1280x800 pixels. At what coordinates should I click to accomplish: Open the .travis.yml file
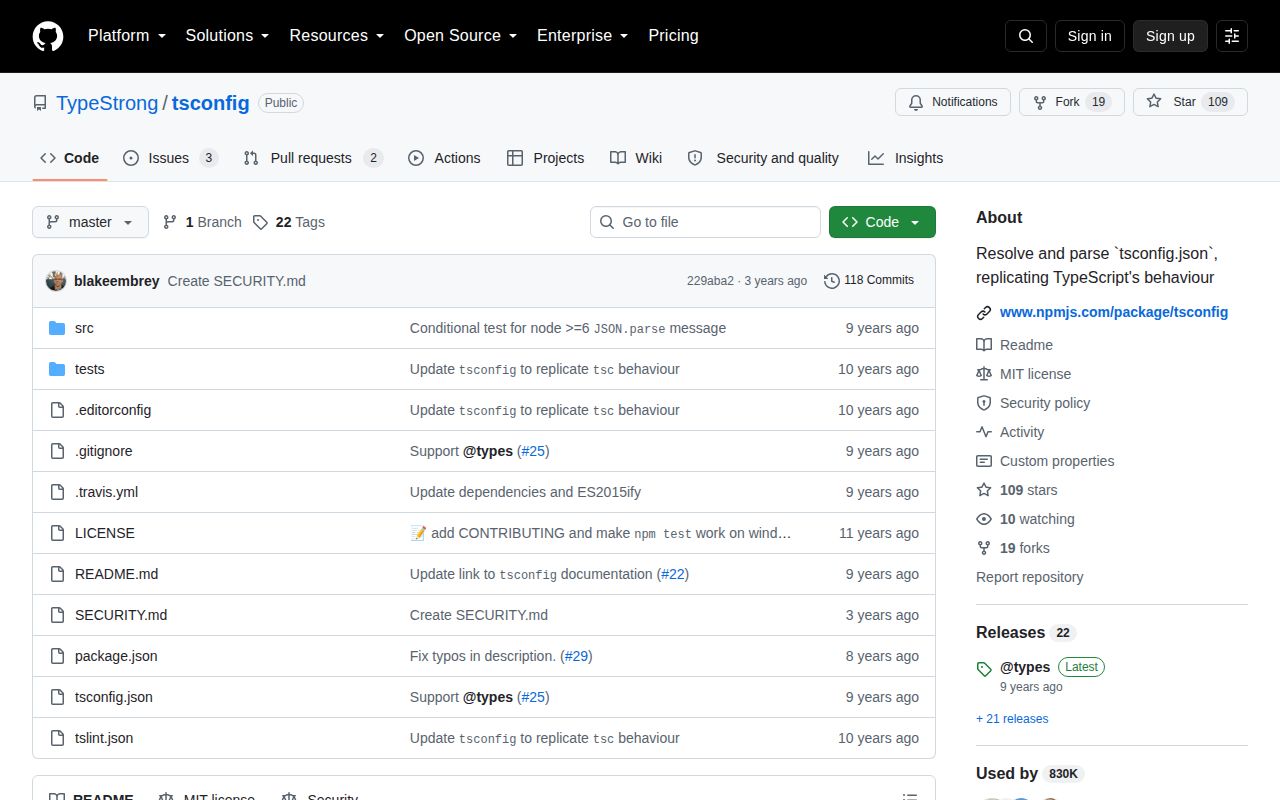tap(106, 492)
